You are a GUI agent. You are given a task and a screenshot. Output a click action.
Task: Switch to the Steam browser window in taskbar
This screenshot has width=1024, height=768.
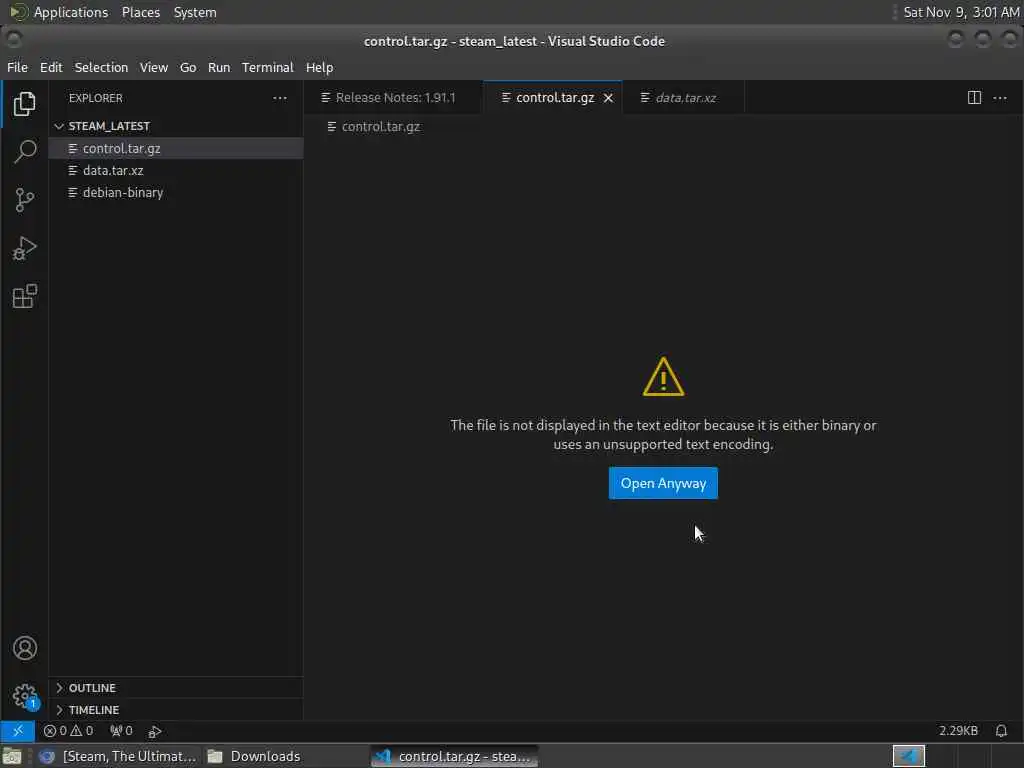(118, 756)
